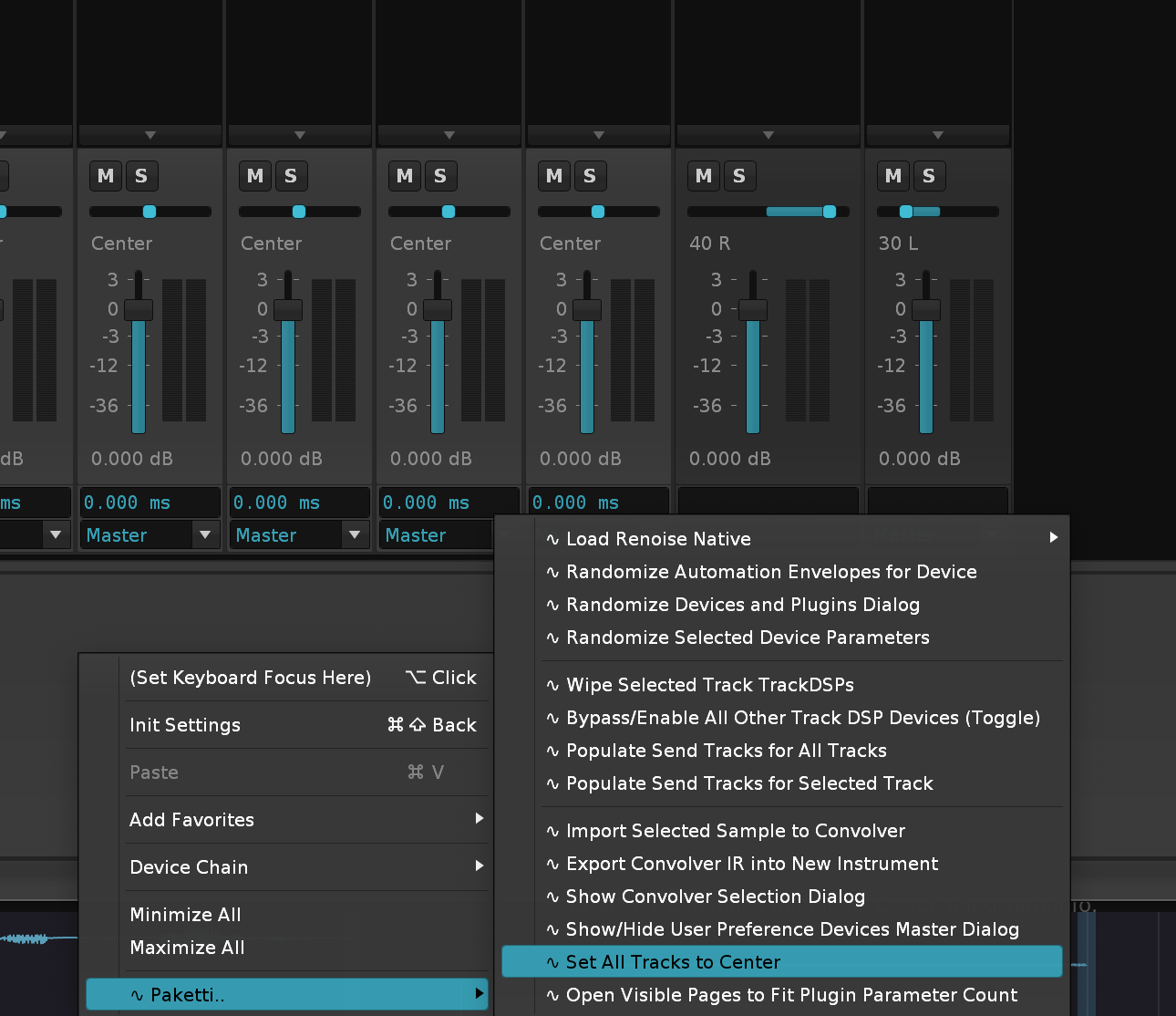1176x1016 pixels.
Task: Click the collapse arrow above the 40 R track
Action: tap(769, 135)
